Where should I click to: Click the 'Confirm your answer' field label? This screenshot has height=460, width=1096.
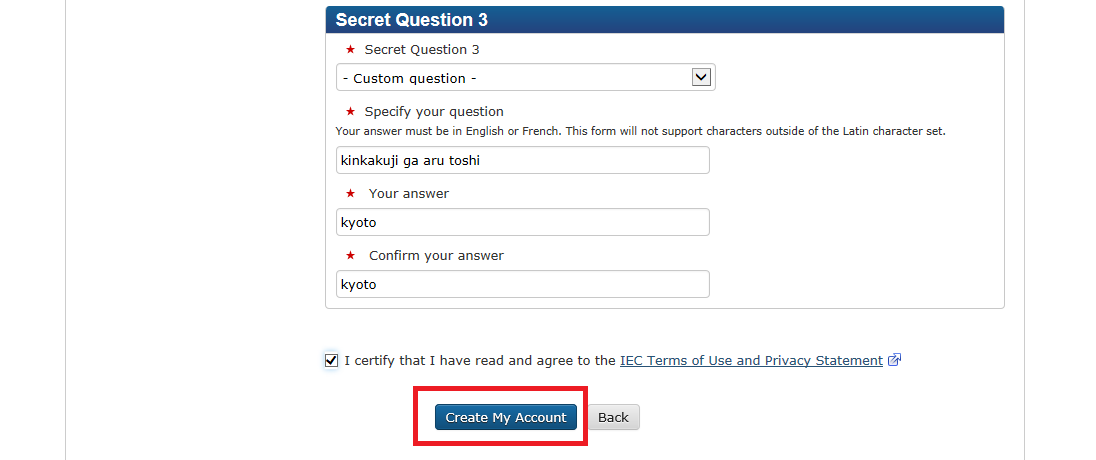point(436,256)
